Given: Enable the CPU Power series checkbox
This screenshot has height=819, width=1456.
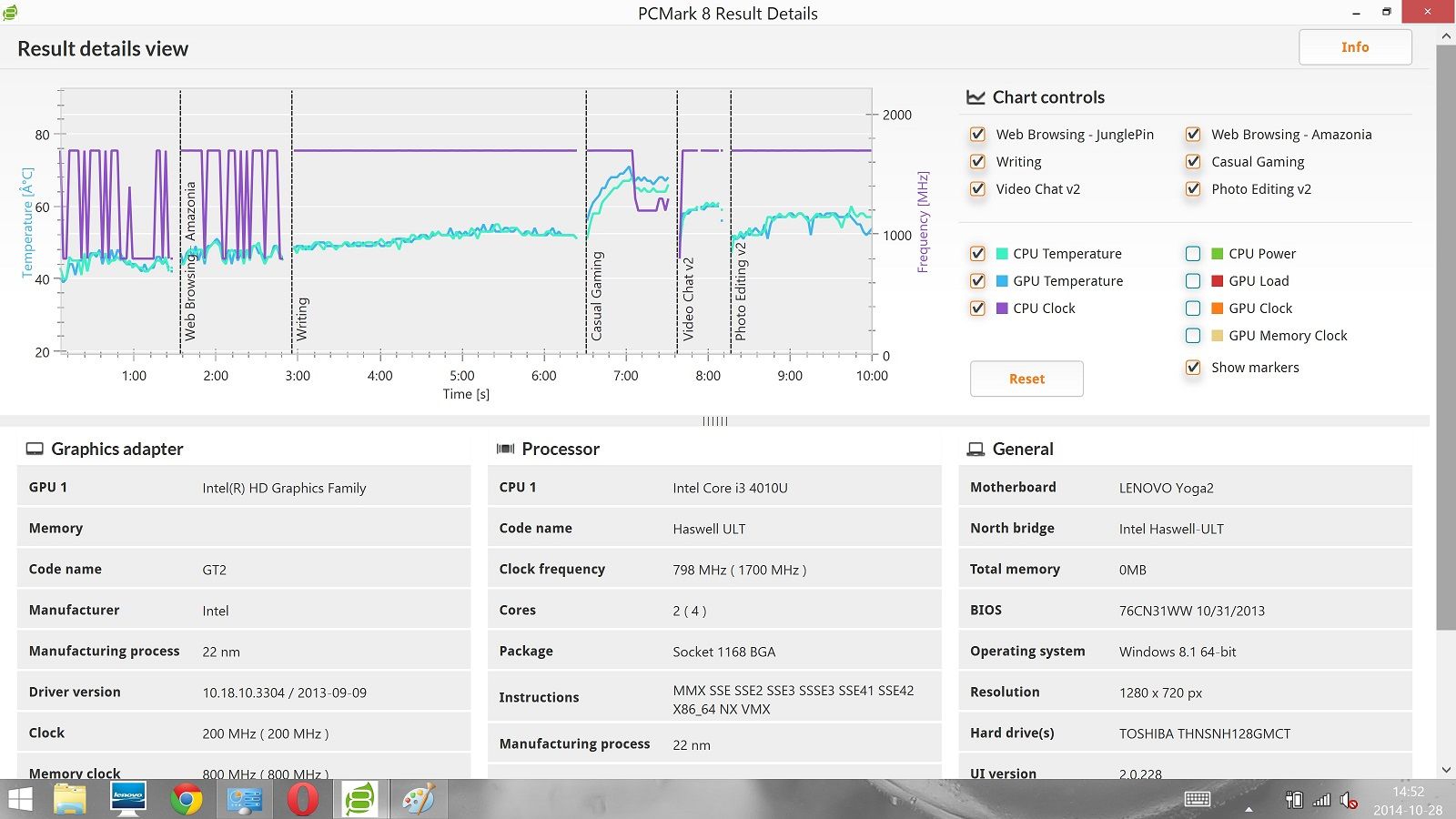Looking at the screenshot, I should click(1193, 254).
